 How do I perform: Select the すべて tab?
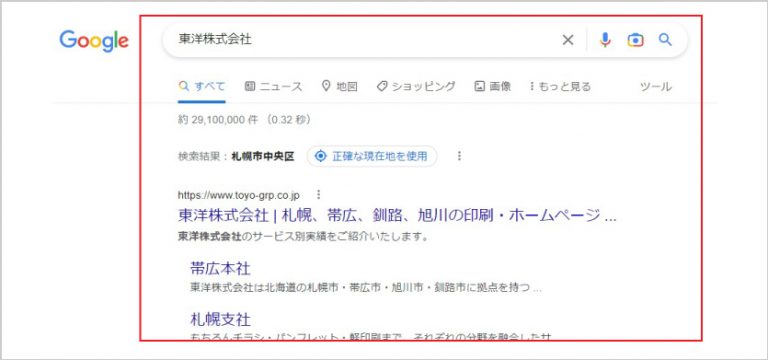click(x=202, y=87)
